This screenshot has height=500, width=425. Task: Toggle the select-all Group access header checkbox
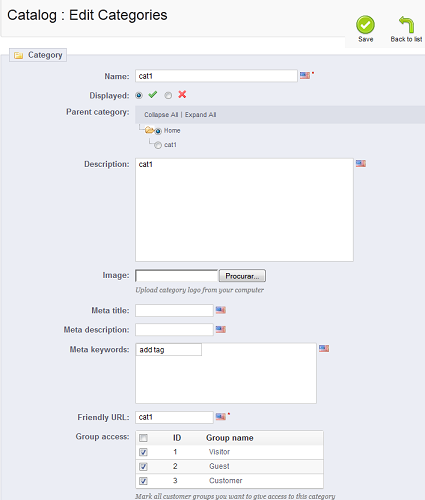[143, 438]
